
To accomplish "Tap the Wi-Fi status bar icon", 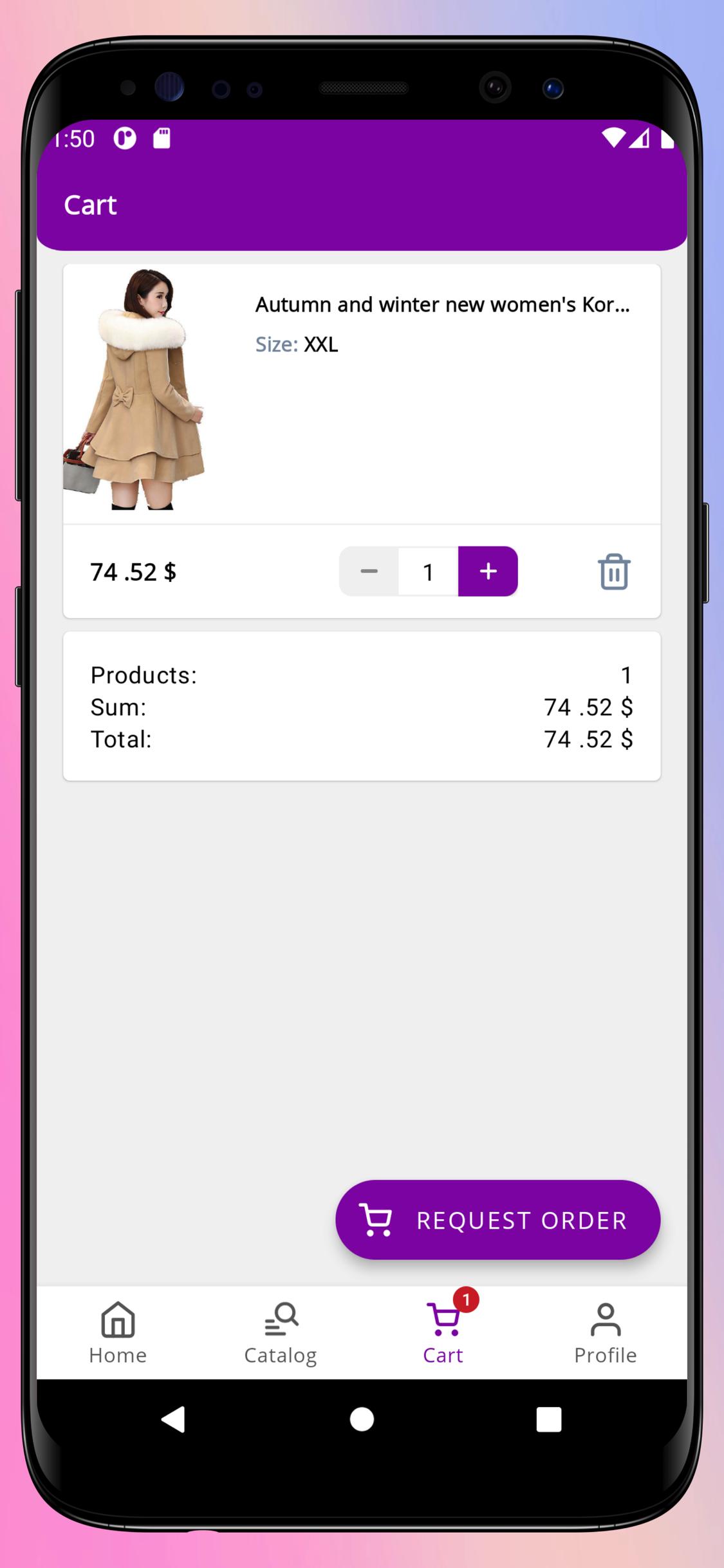I will pyautogui.click(x=613, y=138).
